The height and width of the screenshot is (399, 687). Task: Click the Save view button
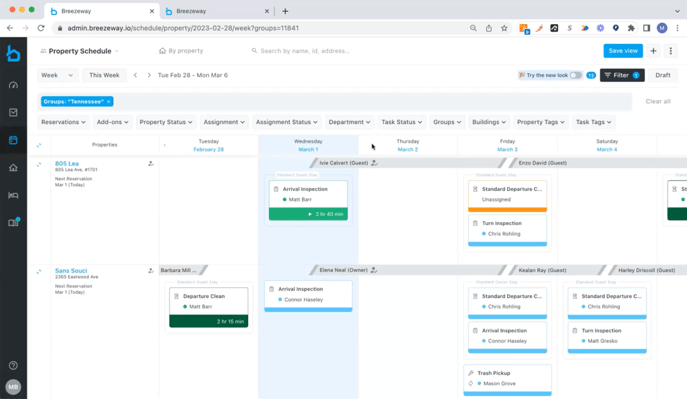click(x=623, y=51)
